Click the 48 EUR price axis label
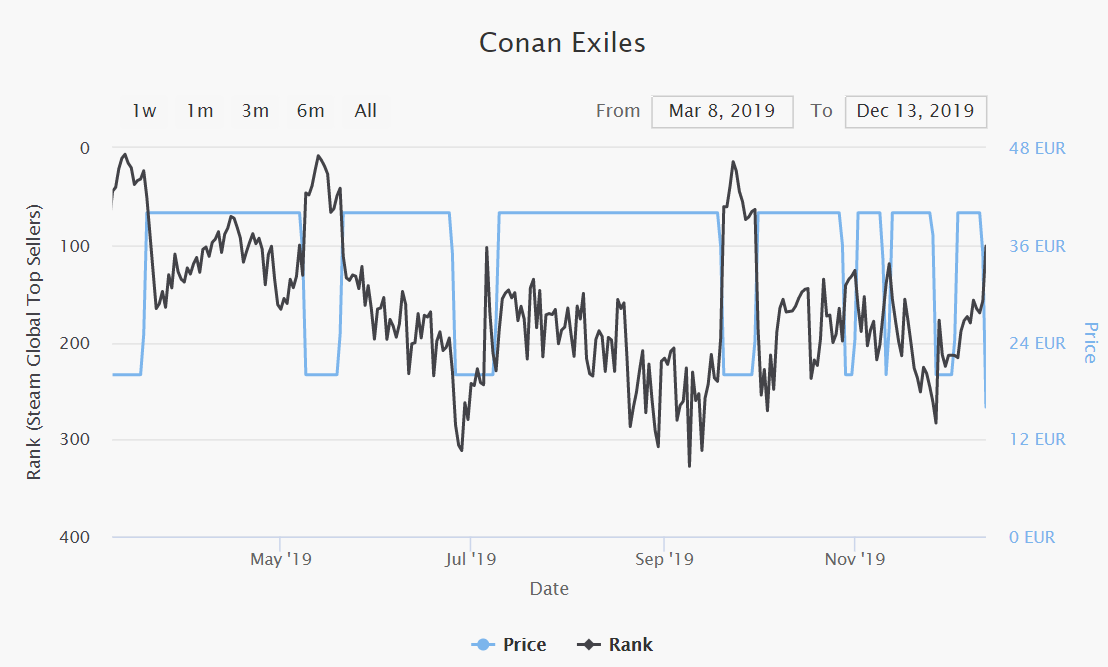Image resolution: width=1108 pixels, height=667 pixels. point(1036,148)
